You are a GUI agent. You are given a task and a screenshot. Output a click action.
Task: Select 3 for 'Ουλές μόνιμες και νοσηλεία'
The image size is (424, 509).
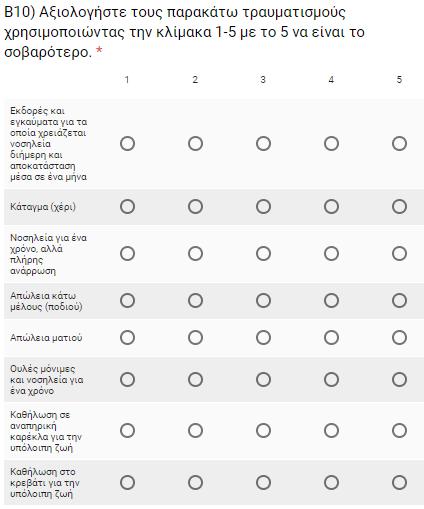tap(263, 380)
